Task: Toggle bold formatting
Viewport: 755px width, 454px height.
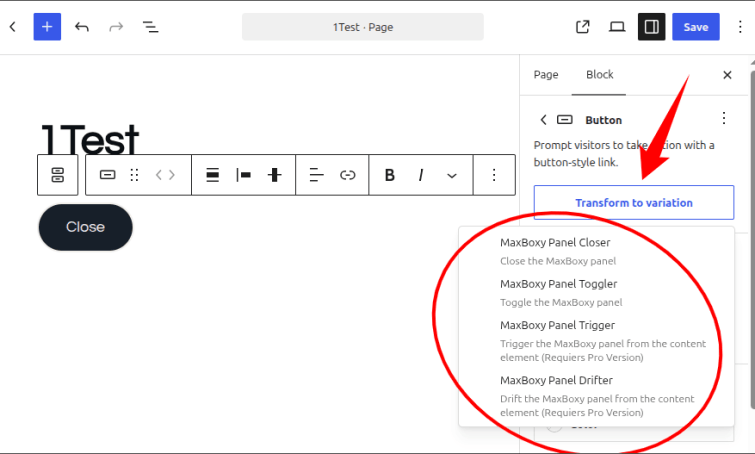Action: pyautogui.click(x=390, y=175)
